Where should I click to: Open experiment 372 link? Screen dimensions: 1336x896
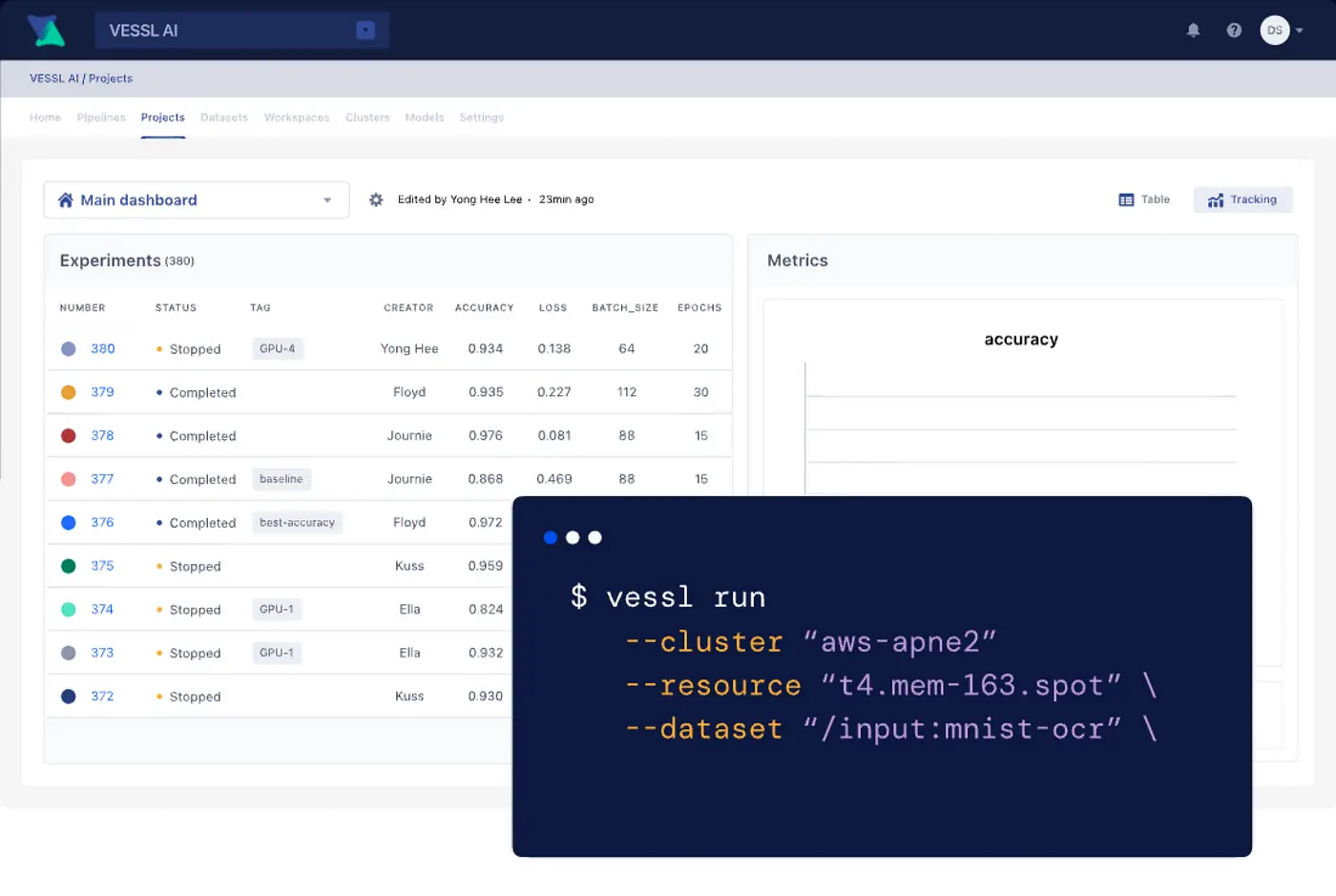pyautogui.click(x=102, y=697)
